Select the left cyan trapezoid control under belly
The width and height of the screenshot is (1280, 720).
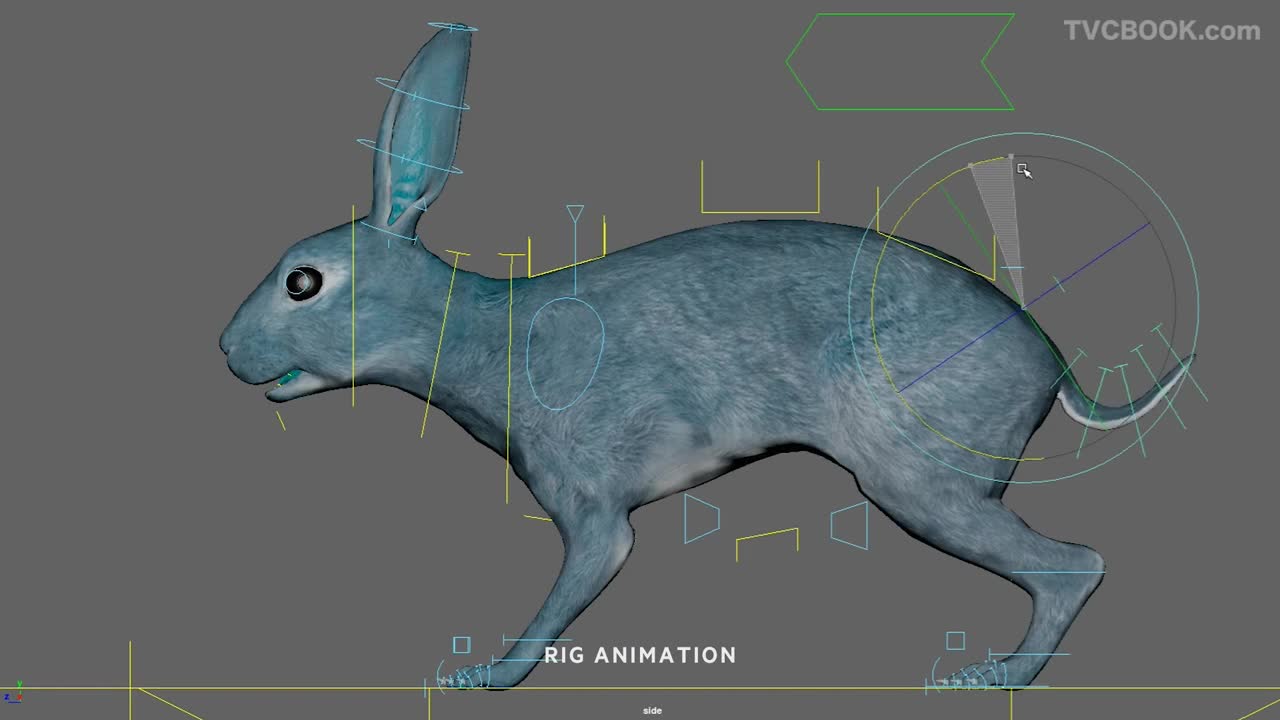click(x=702, y=518)
